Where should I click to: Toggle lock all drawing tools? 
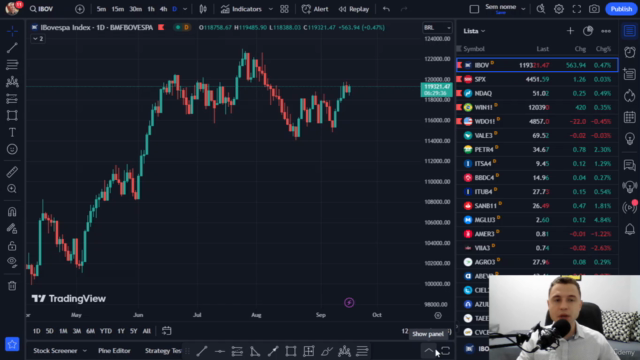pyautogui.click(x=12, y=245)
